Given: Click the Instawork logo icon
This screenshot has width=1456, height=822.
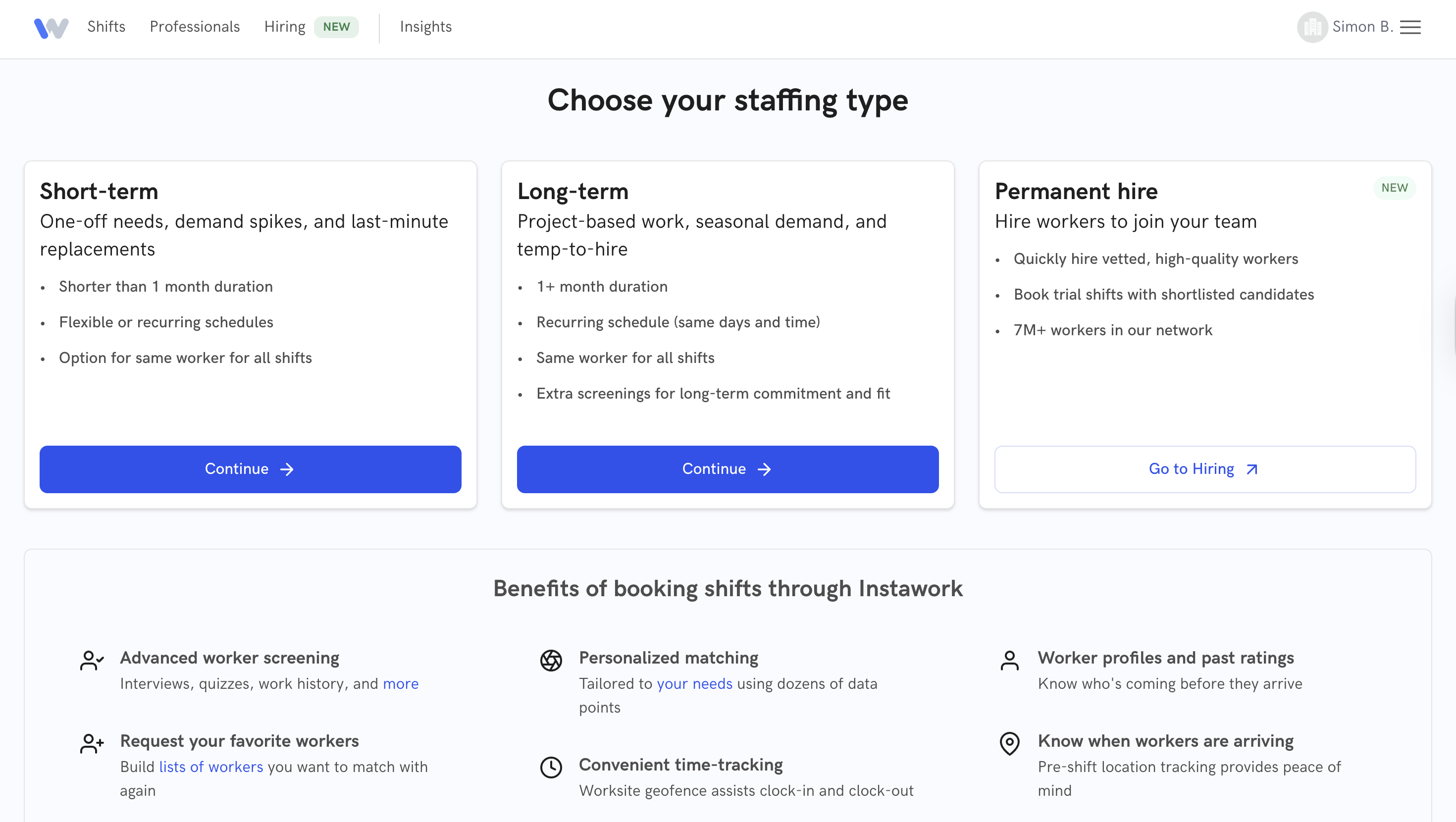Looking at the screenshot, I should [51, 27].
